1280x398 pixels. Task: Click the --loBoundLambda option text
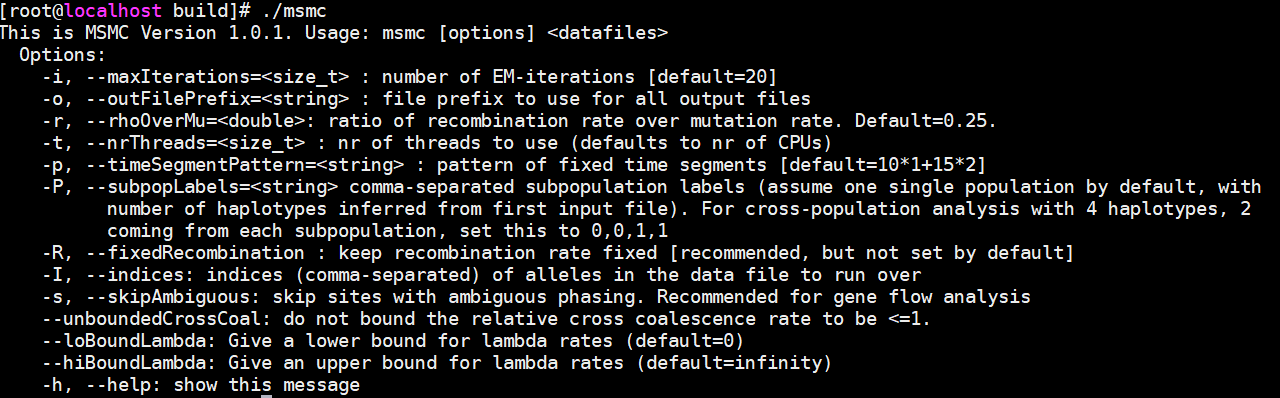coord(128,340)
